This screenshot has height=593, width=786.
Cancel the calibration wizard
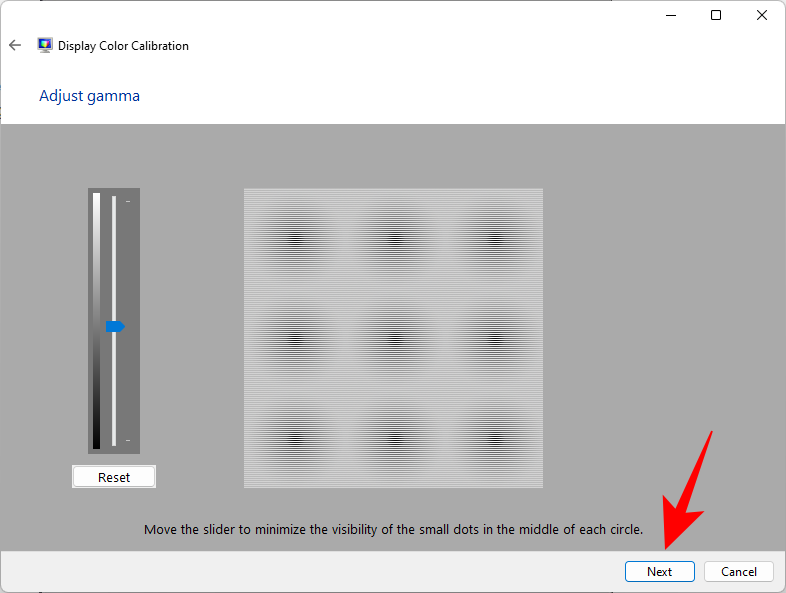coord(738,571)
